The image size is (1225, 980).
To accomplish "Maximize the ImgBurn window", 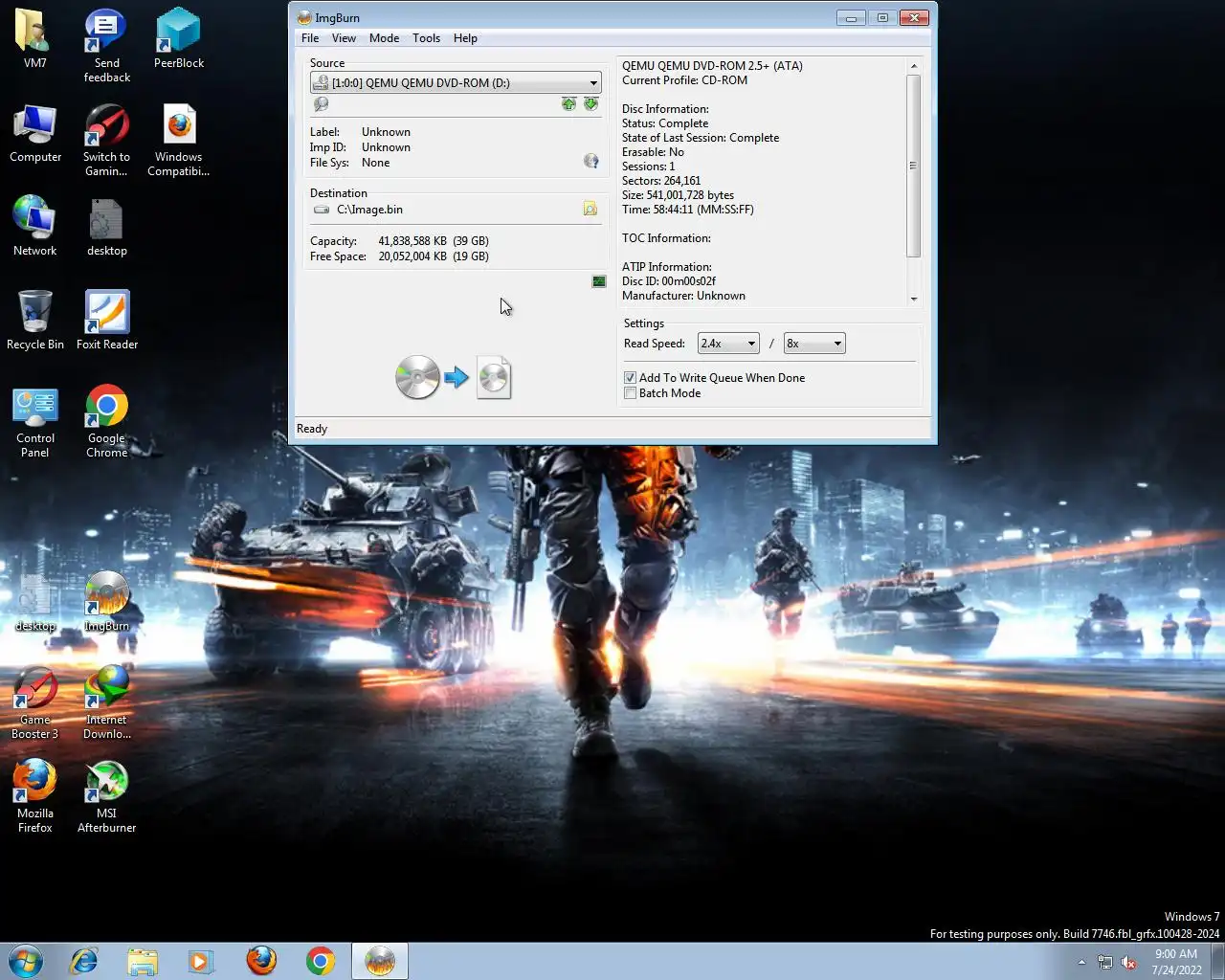I will point(882,17).
